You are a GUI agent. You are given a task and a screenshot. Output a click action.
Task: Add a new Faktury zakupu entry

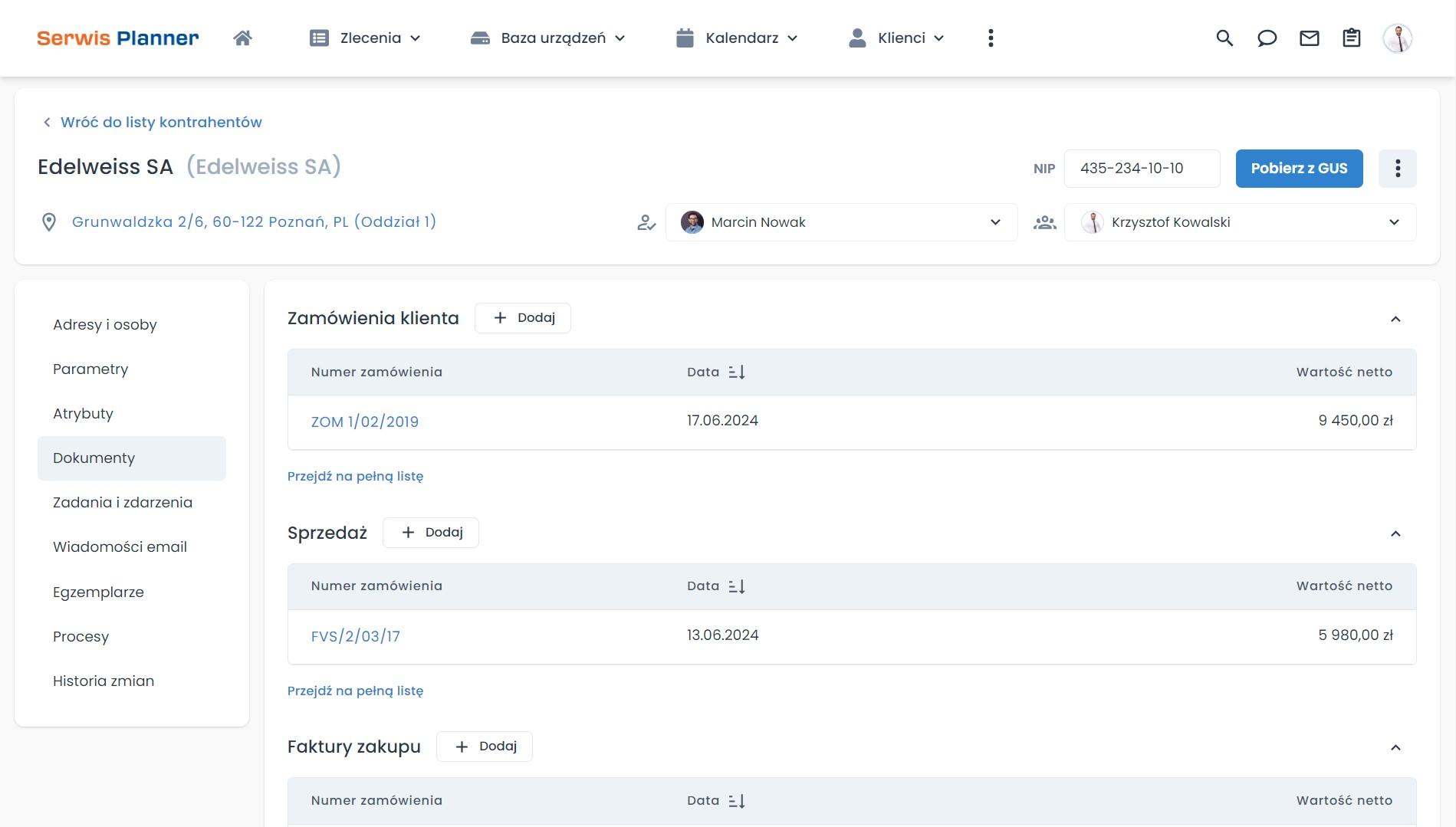pos(485,747)
